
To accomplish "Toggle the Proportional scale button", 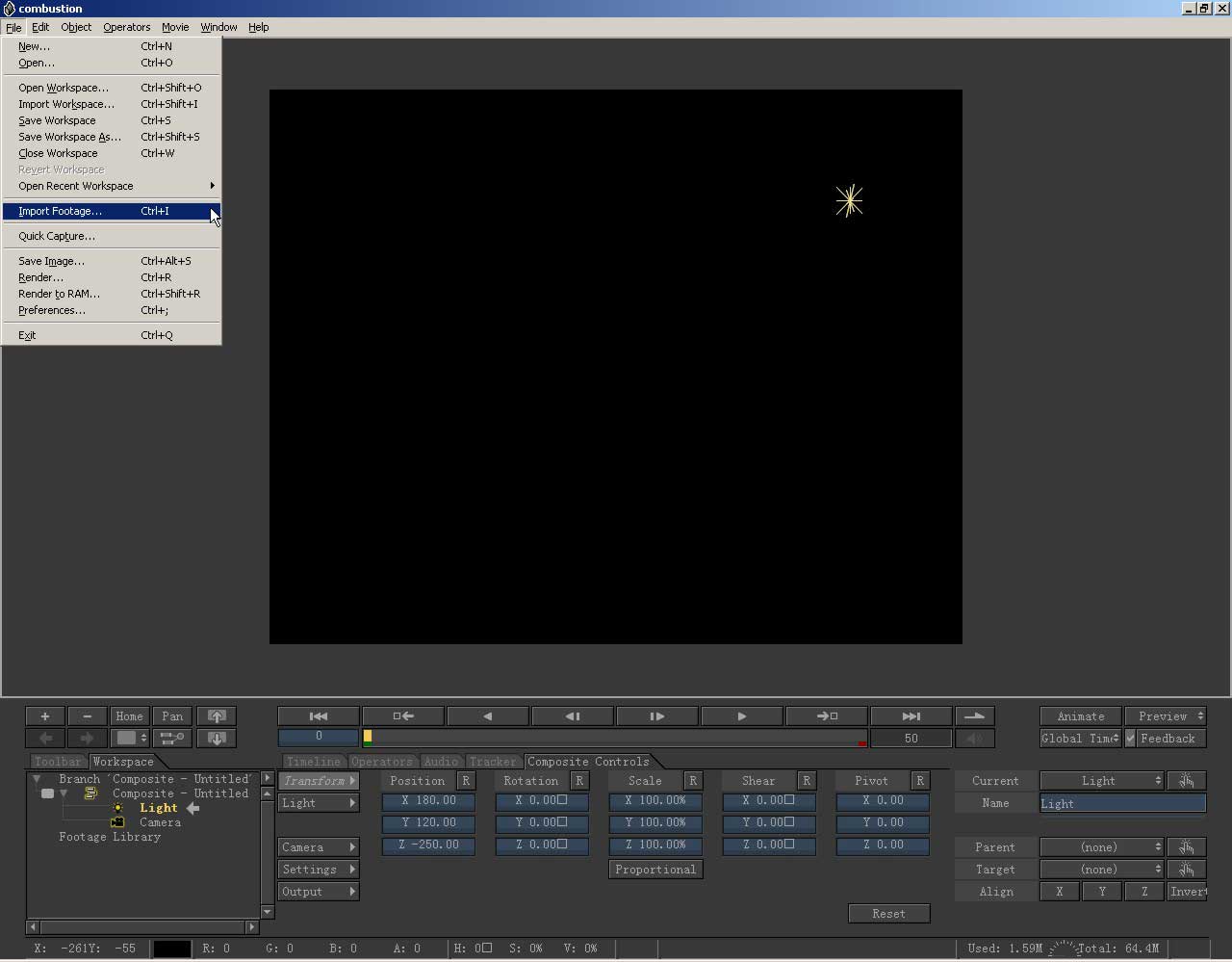I will 654,870.
